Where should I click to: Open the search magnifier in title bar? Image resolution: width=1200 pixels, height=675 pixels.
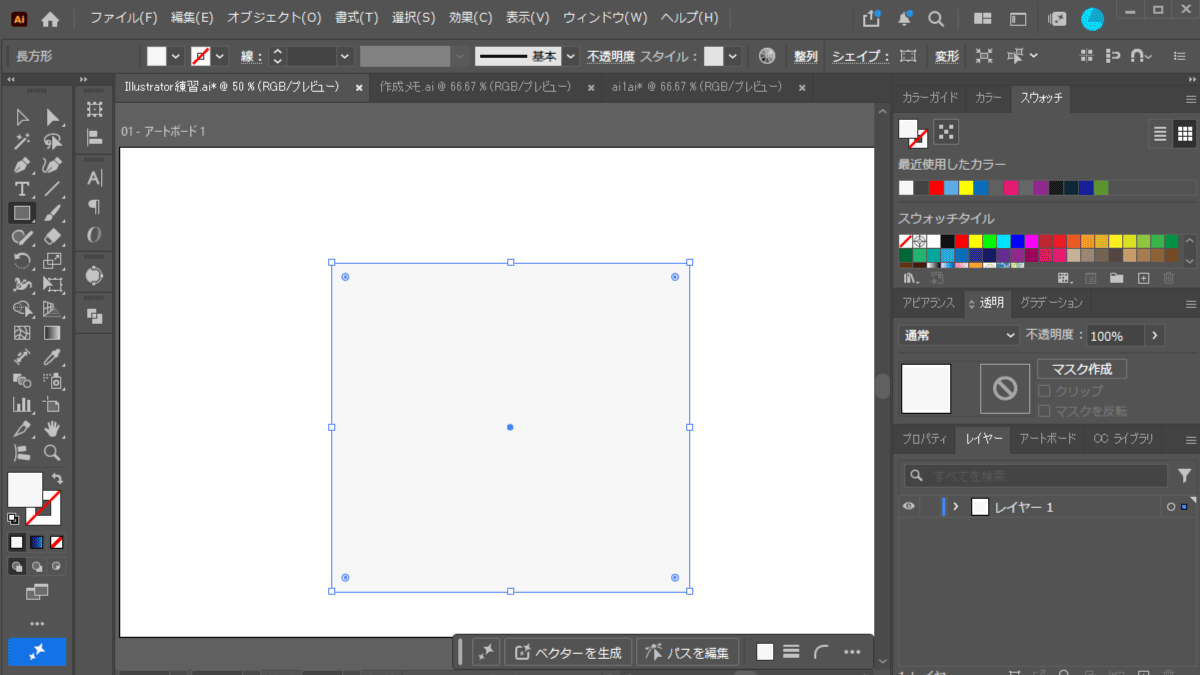936,18
